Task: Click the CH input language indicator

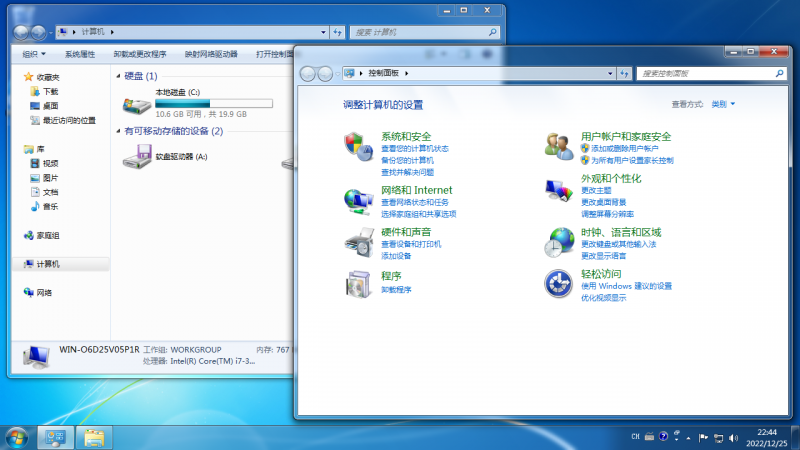Action: click(x=635, y=437)
